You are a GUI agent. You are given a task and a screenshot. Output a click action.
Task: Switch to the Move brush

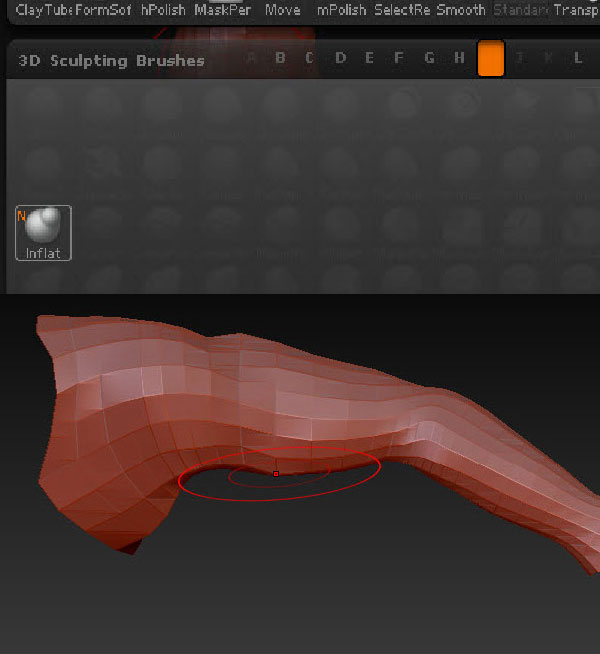283,10
